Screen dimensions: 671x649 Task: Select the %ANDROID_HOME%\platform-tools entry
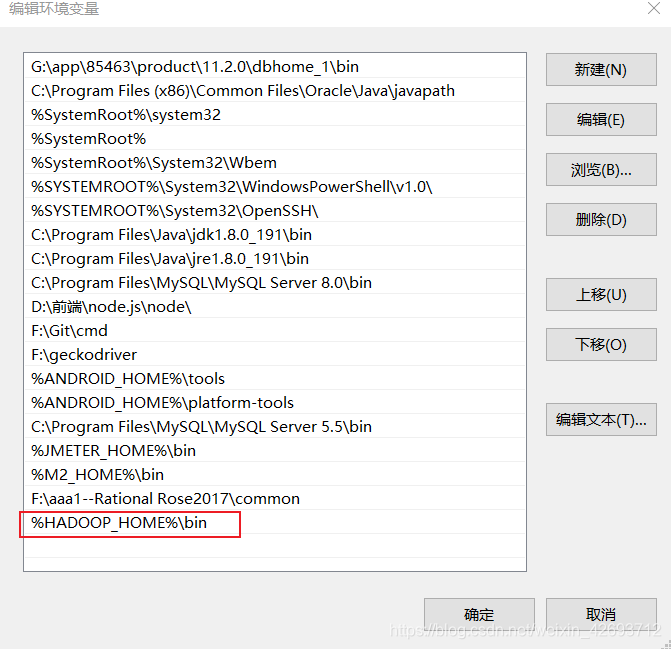click(275, 402)
